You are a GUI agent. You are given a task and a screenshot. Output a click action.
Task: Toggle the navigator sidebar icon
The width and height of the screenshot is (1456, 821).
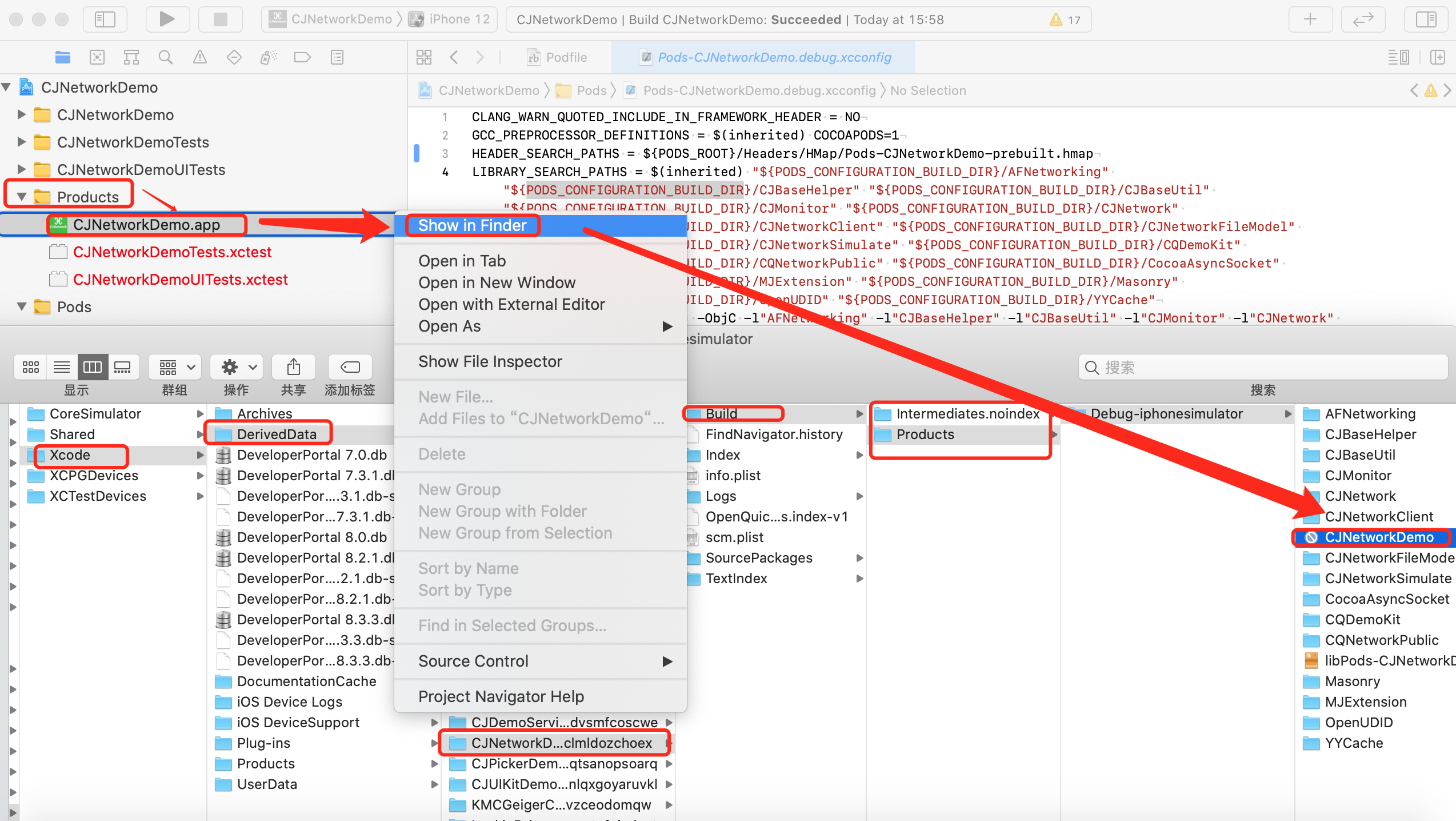point(105,19)
